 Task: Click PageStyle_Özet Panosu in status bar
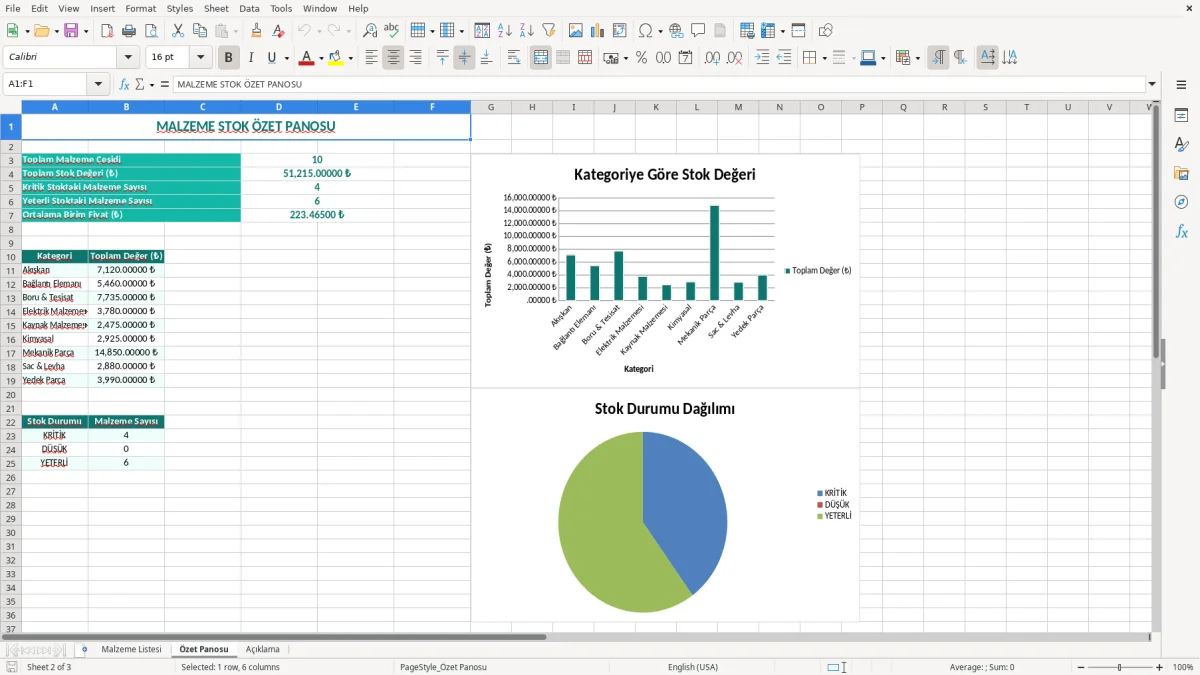click(443, 667)
